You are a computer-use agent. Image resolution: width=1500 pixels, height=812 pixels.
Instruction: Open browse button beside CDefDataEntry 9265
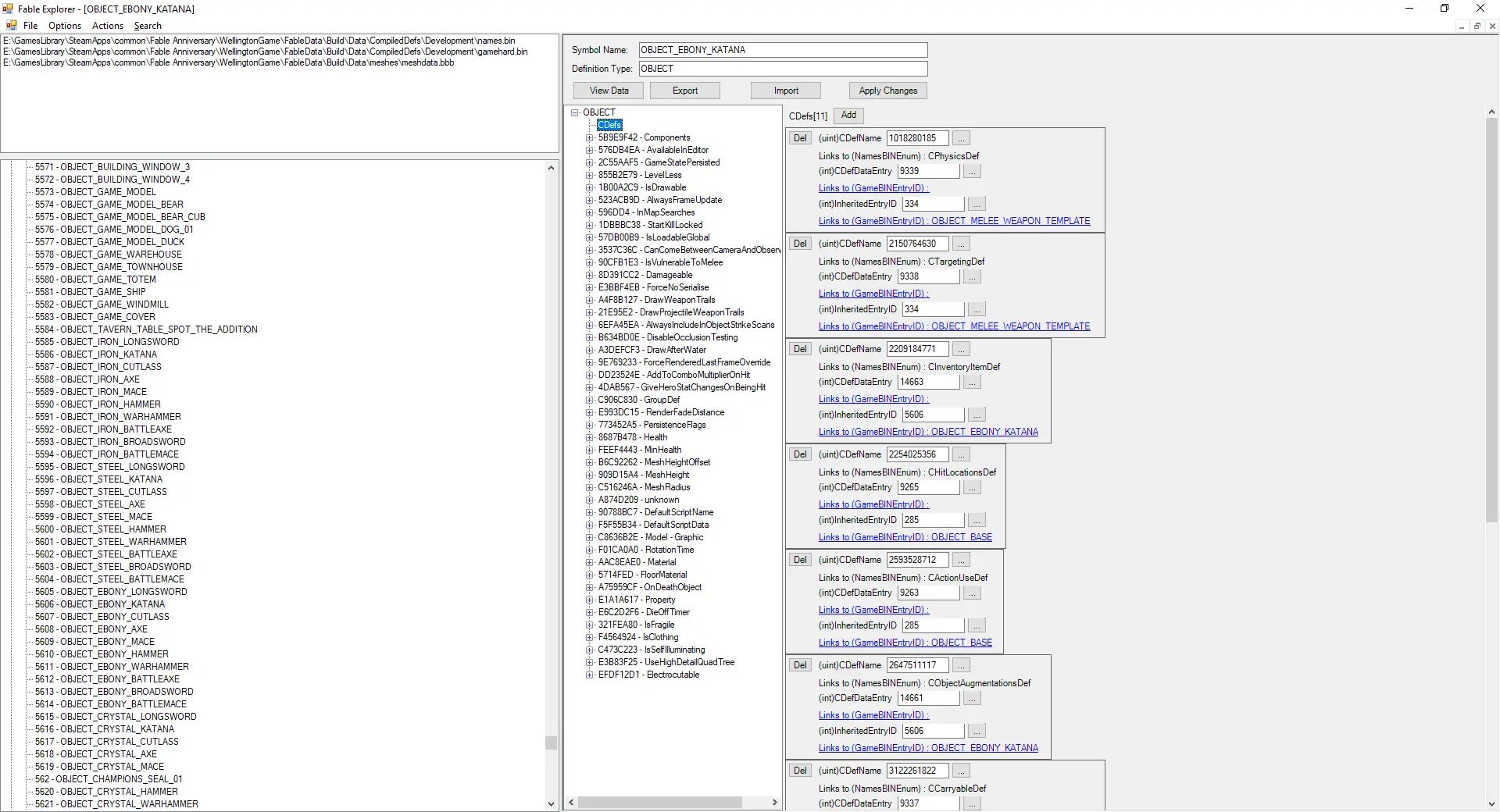(x=972, y=487)
